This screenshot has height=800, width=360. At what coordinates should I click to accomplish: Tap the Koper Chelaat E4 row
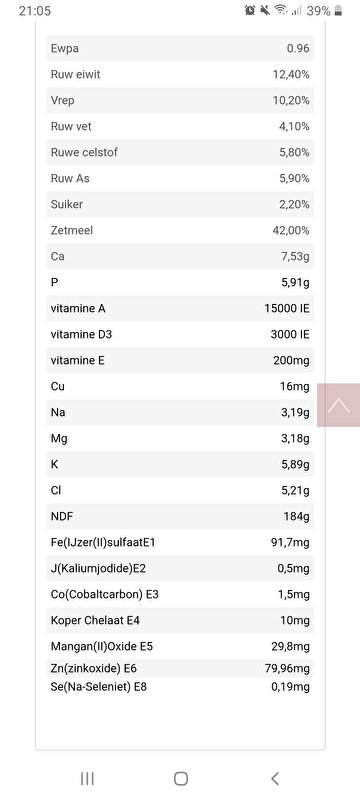tap(180, 620)
